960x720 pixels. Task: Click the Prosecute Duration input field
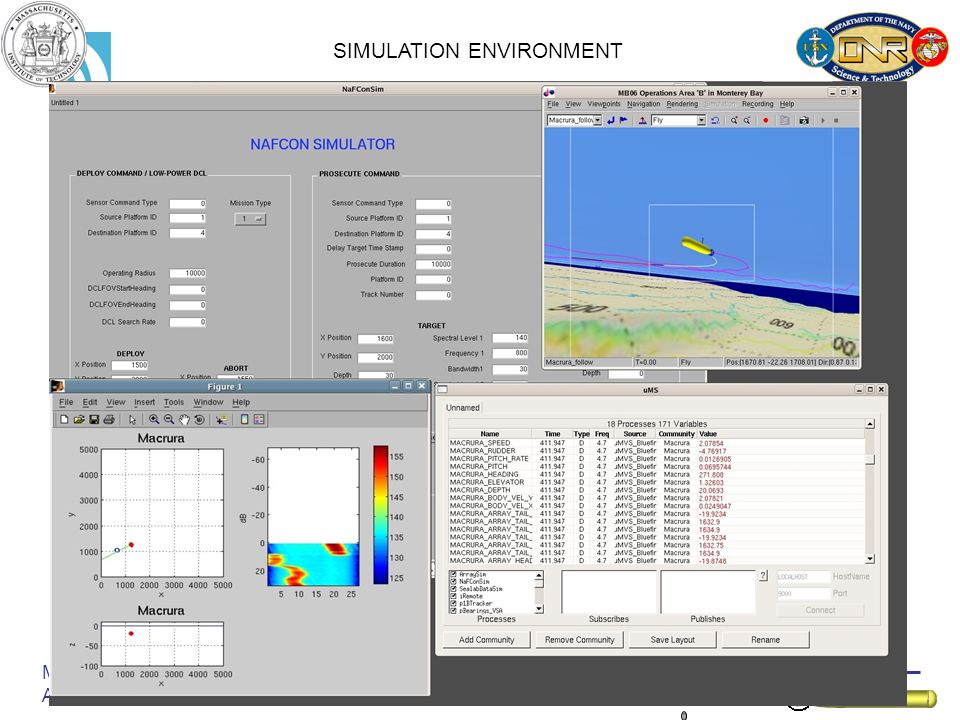433,264
